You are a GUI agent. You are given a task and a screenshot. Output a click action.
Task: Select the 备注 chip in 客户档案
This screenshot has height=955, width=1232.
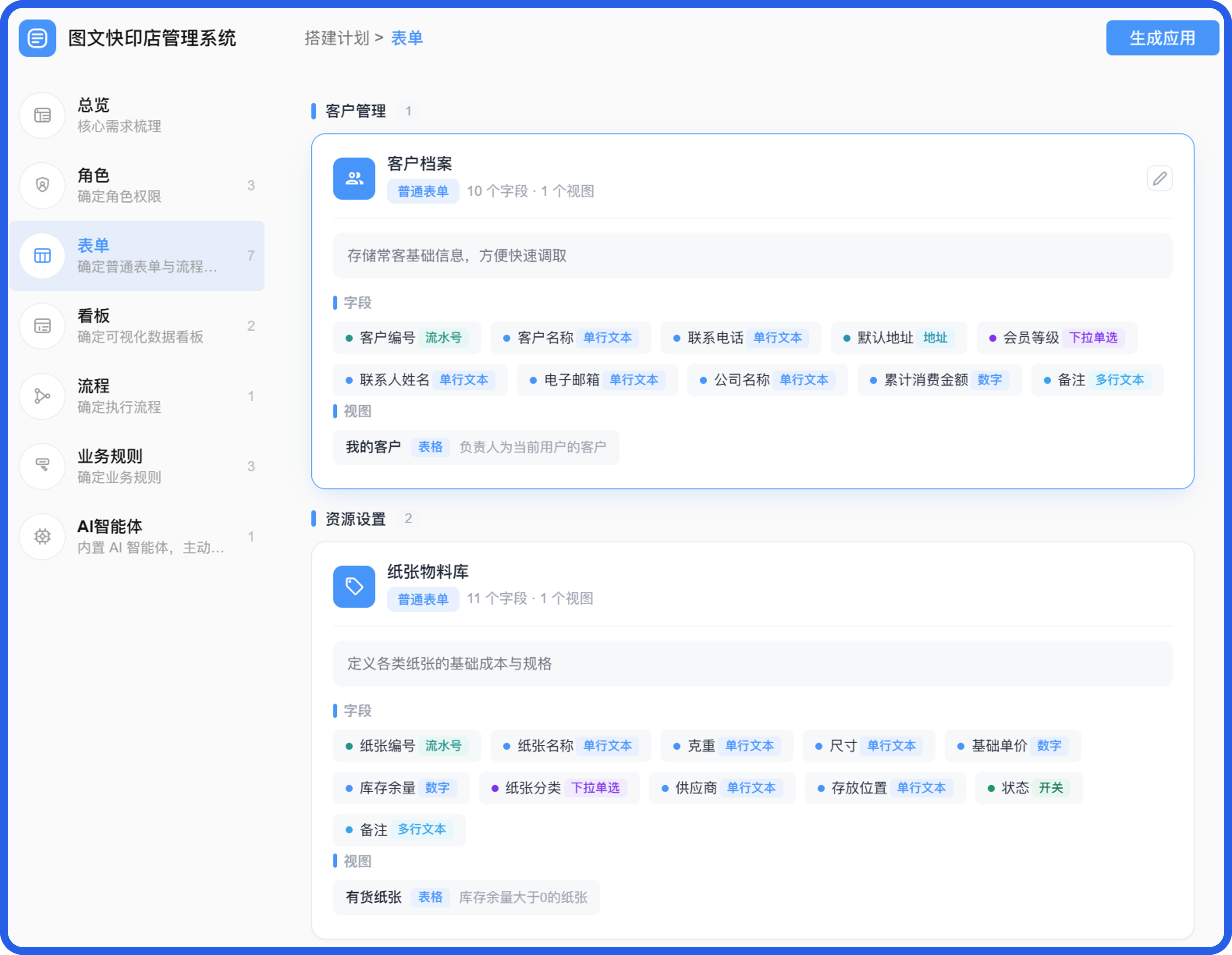(x=1097, y=380)
